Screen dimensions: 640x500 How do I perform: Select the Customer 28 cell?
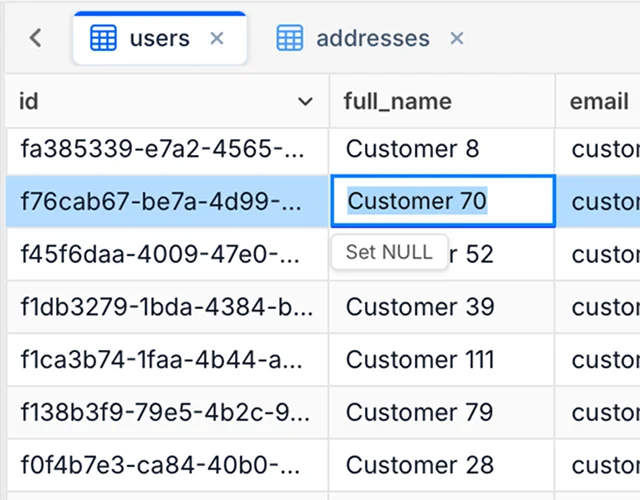pos(442,465)
